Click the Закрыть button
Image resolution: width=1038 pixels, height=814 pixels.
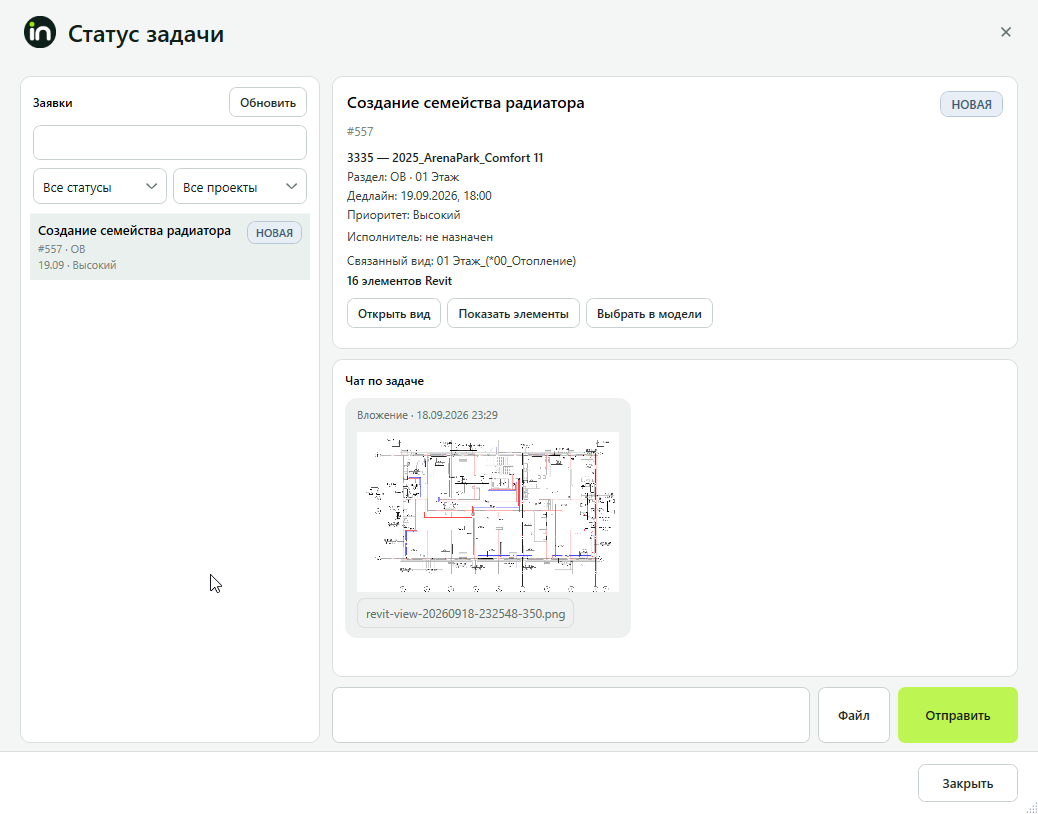pyautogui.click(x=967, y=784)
